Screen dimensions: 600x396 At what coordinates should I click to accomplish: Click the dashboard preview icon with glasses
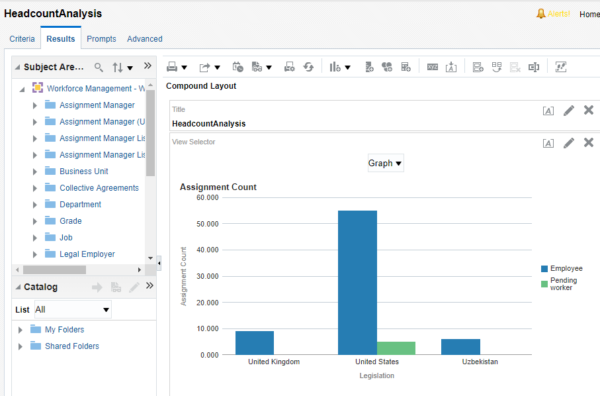point(257,67)
